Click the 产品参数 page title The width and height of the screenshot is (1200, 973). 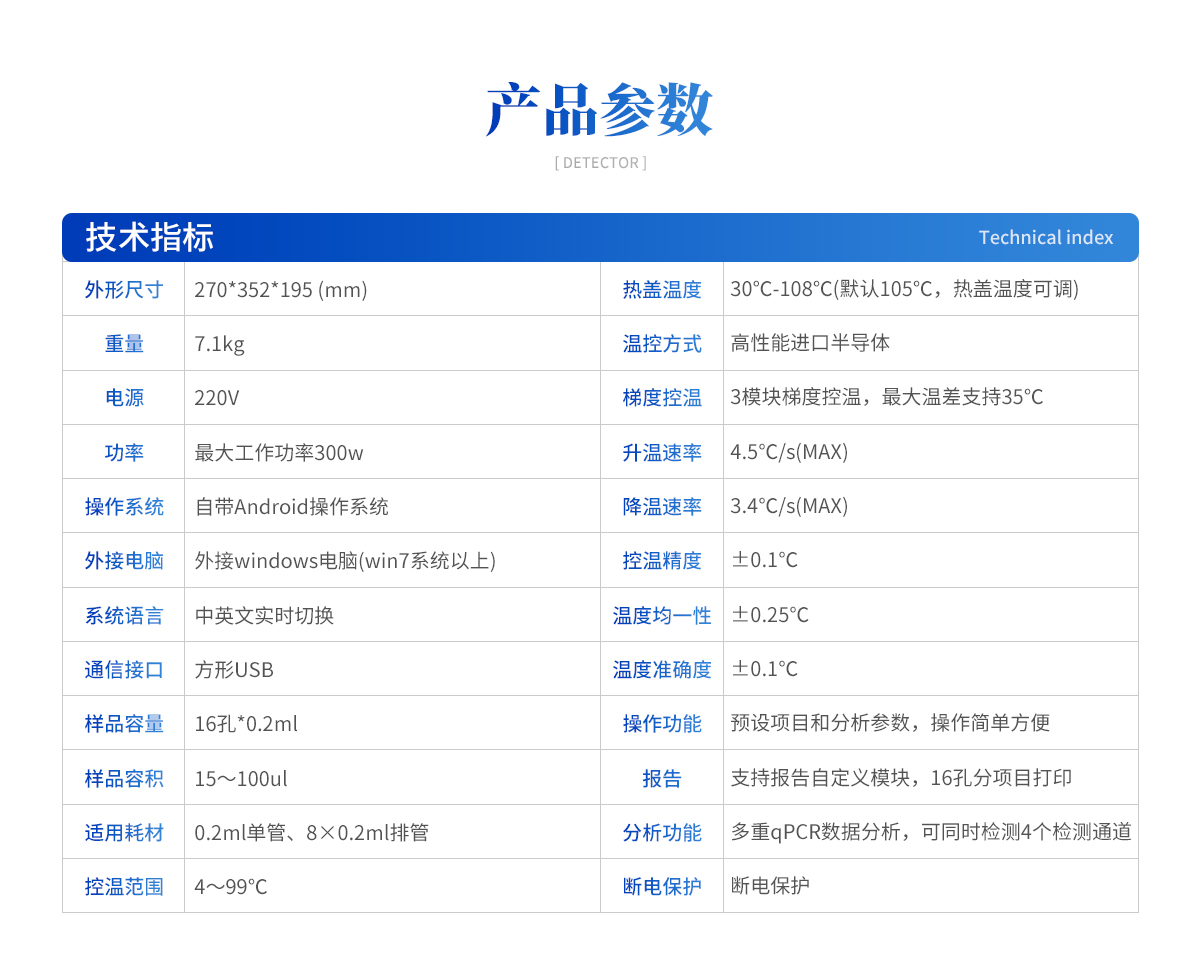(x=599, y=109)
